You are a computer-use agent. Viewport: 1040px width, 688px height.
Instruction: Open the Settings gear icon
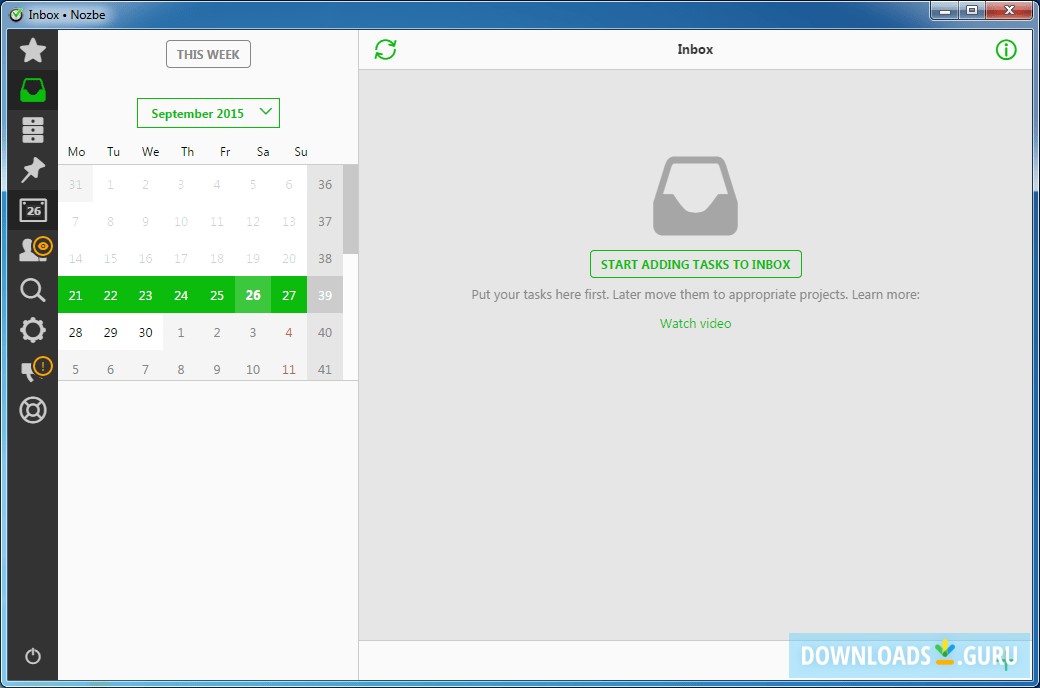(x=32, y=330)
